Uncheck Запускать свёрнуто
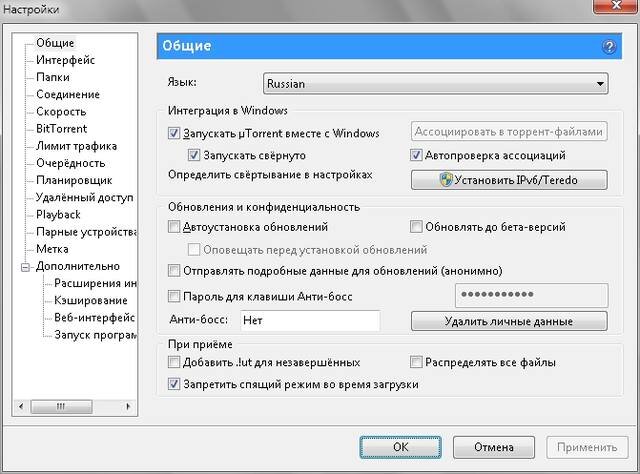 point(193,155)
